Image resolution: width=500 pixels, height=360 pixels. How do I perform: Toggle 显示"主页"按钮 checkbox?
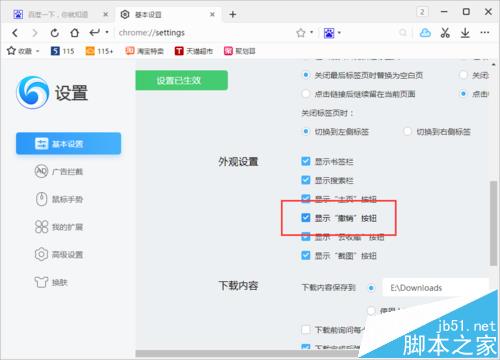pos(306,199)
